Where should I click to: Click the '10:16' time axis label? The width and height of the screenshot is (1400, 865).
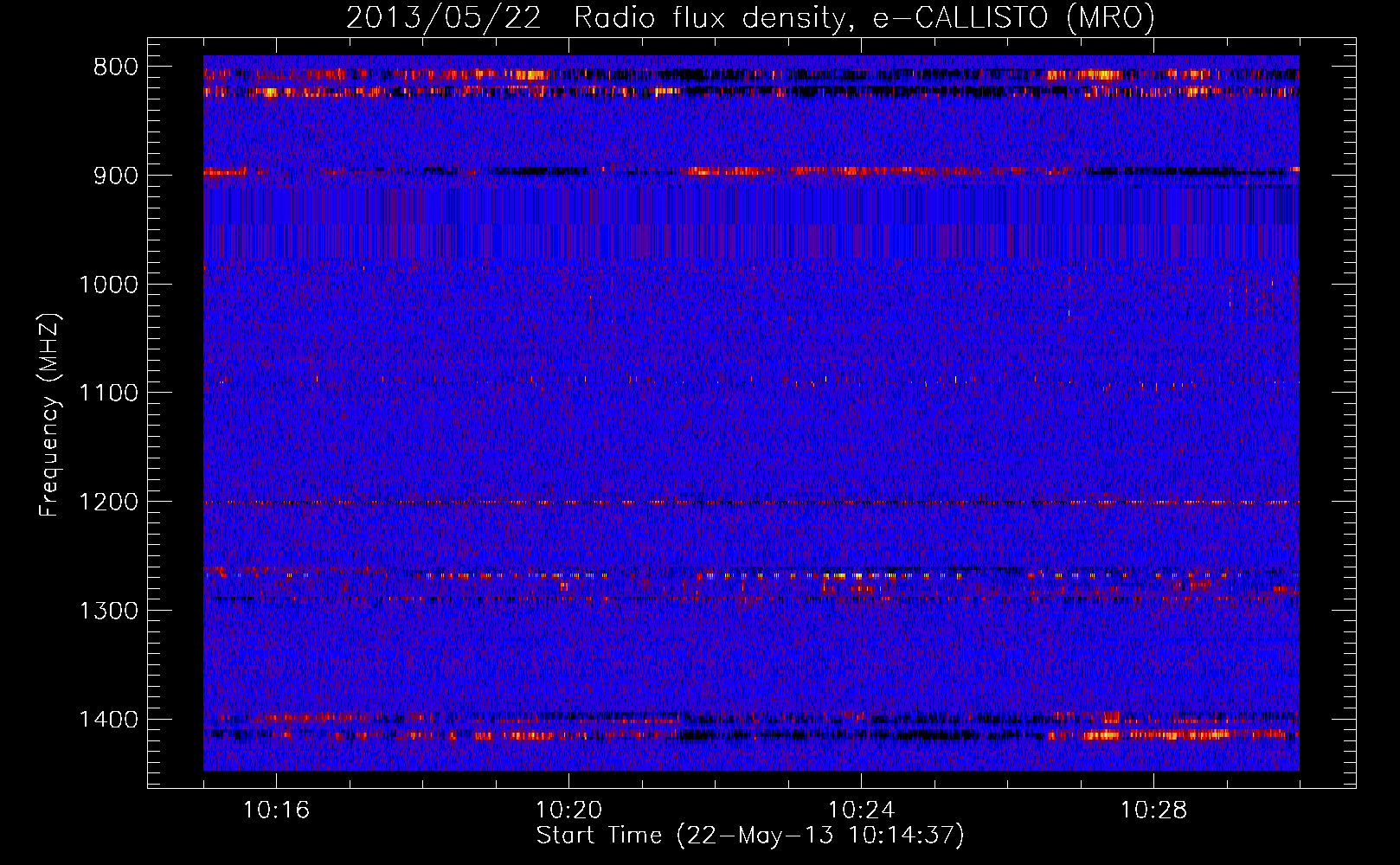[276, 811]
